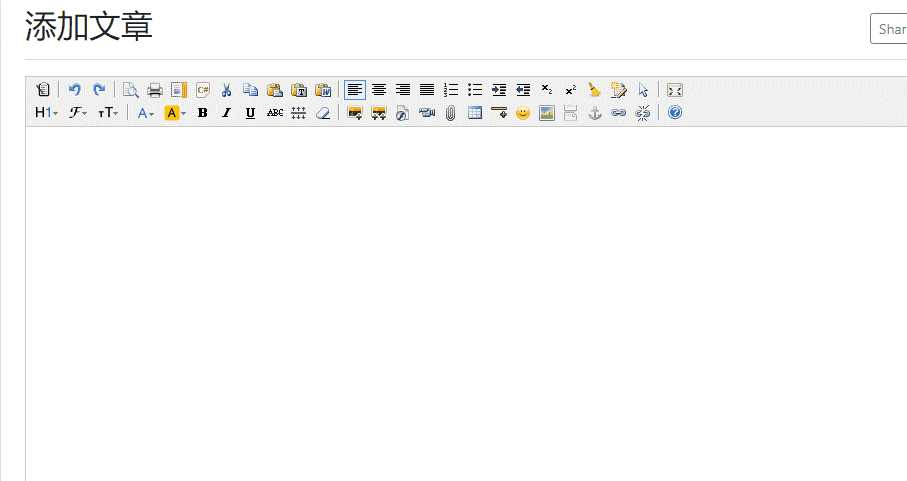Insert a code block with the C# icon
The width and height of the screenshot is (907, 481).
202,90
